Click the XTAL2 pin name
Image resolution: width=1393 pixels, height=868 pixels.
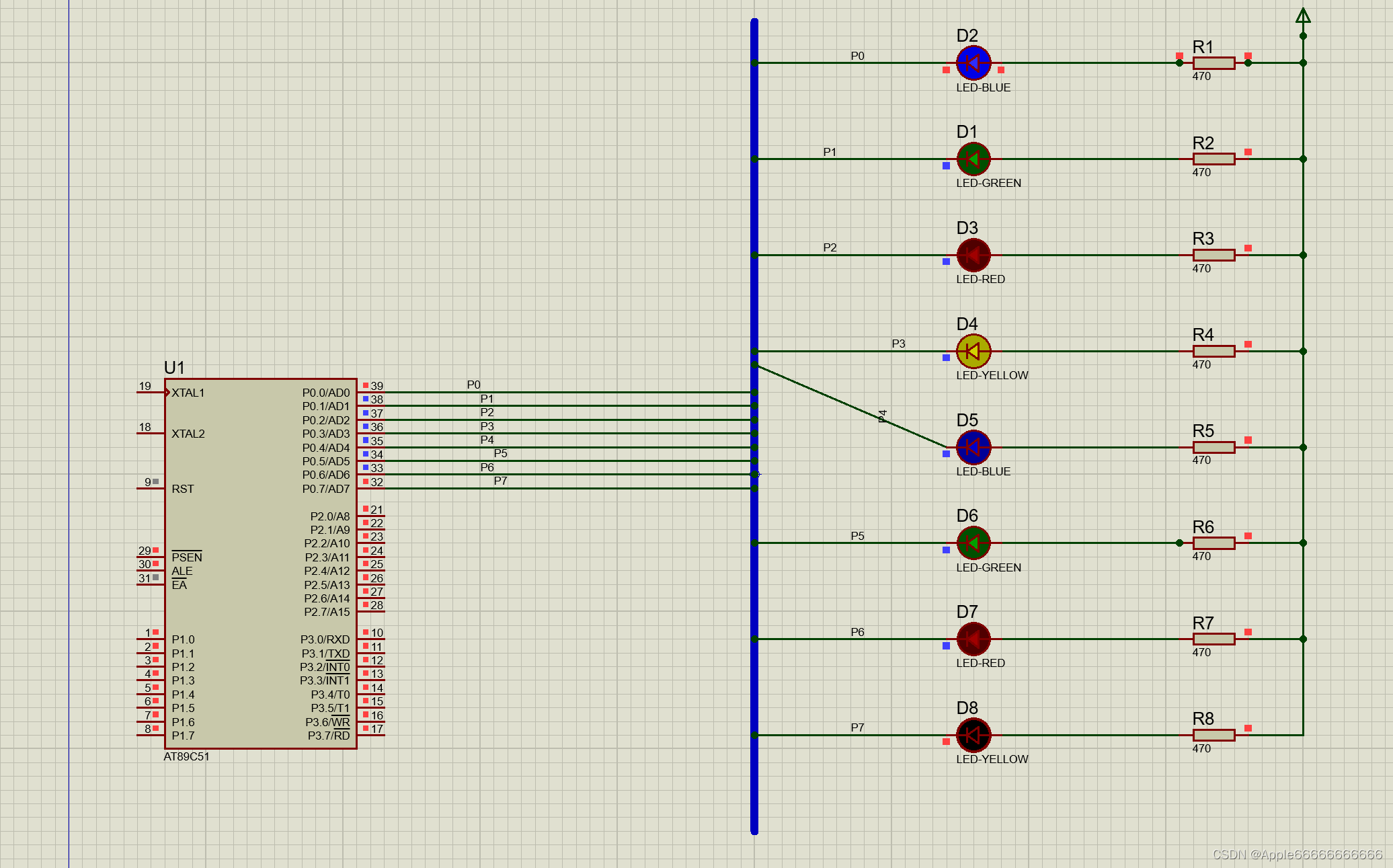188,434
